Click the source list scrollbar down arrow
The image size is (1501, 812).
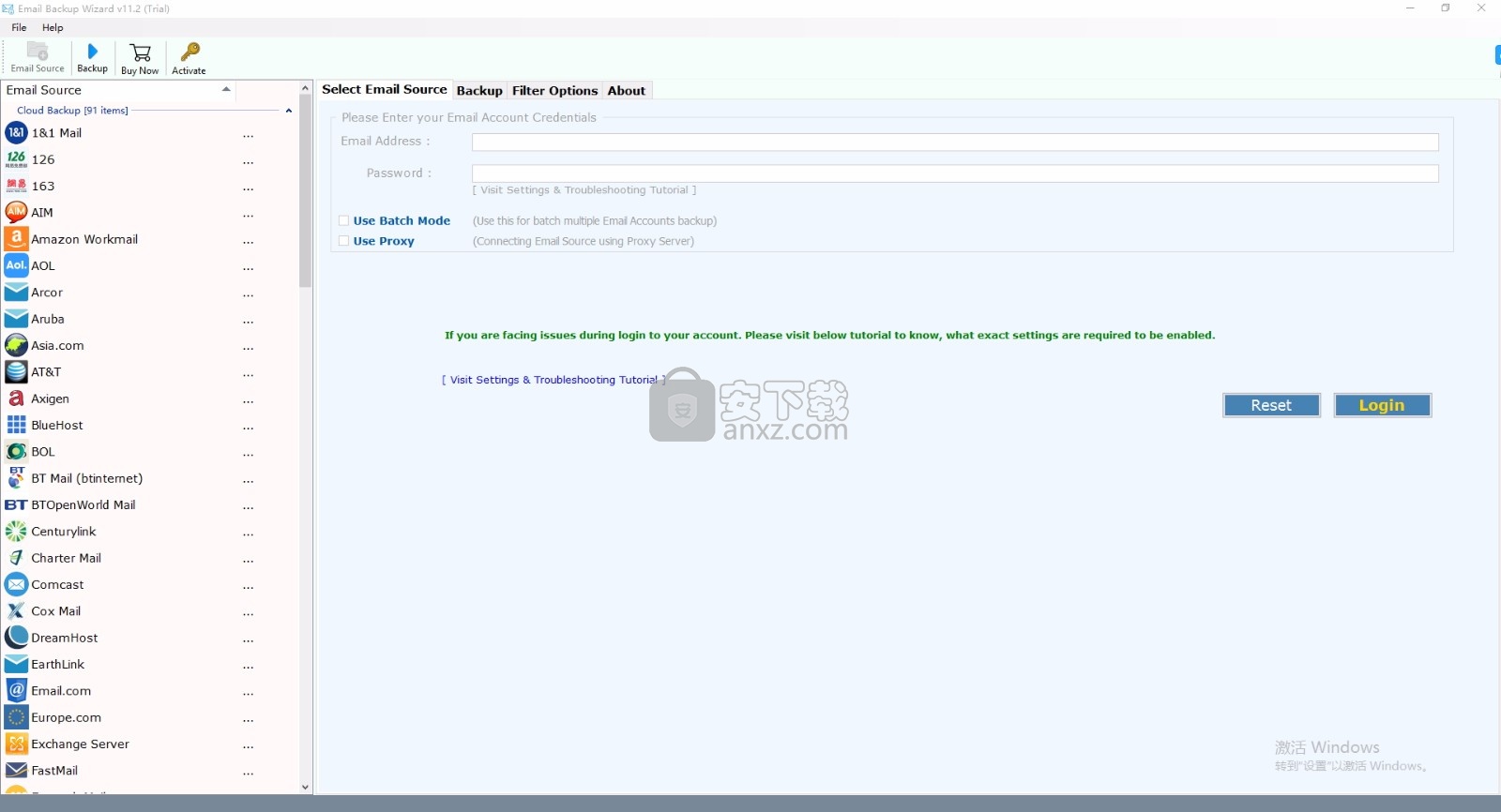tap(305, 787)
